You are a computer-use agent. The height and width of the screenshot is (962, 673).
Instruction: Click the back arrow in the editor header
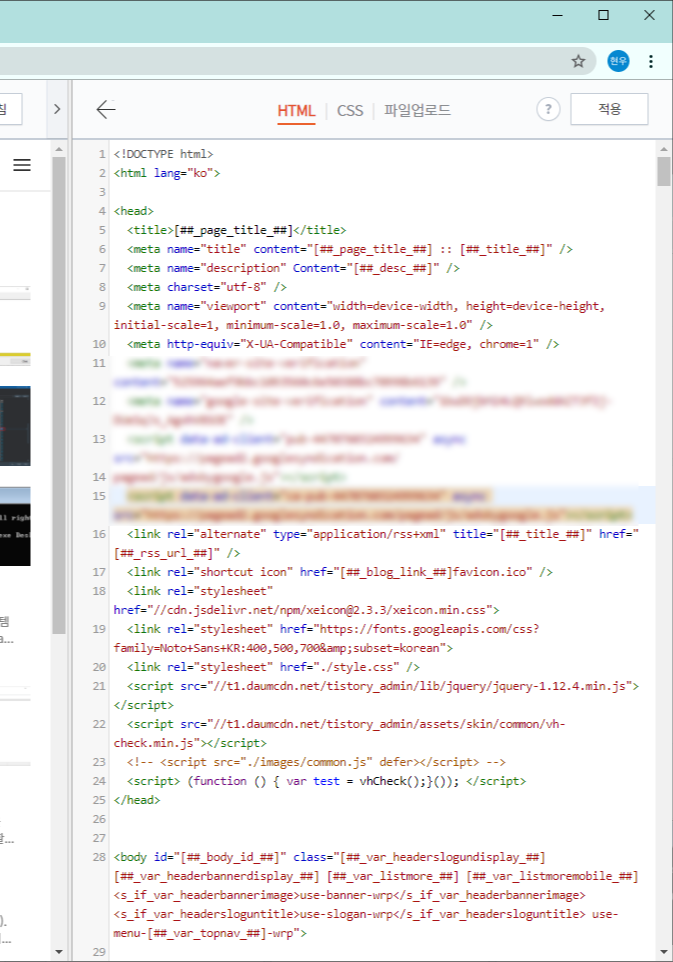(x=106, y=109)
